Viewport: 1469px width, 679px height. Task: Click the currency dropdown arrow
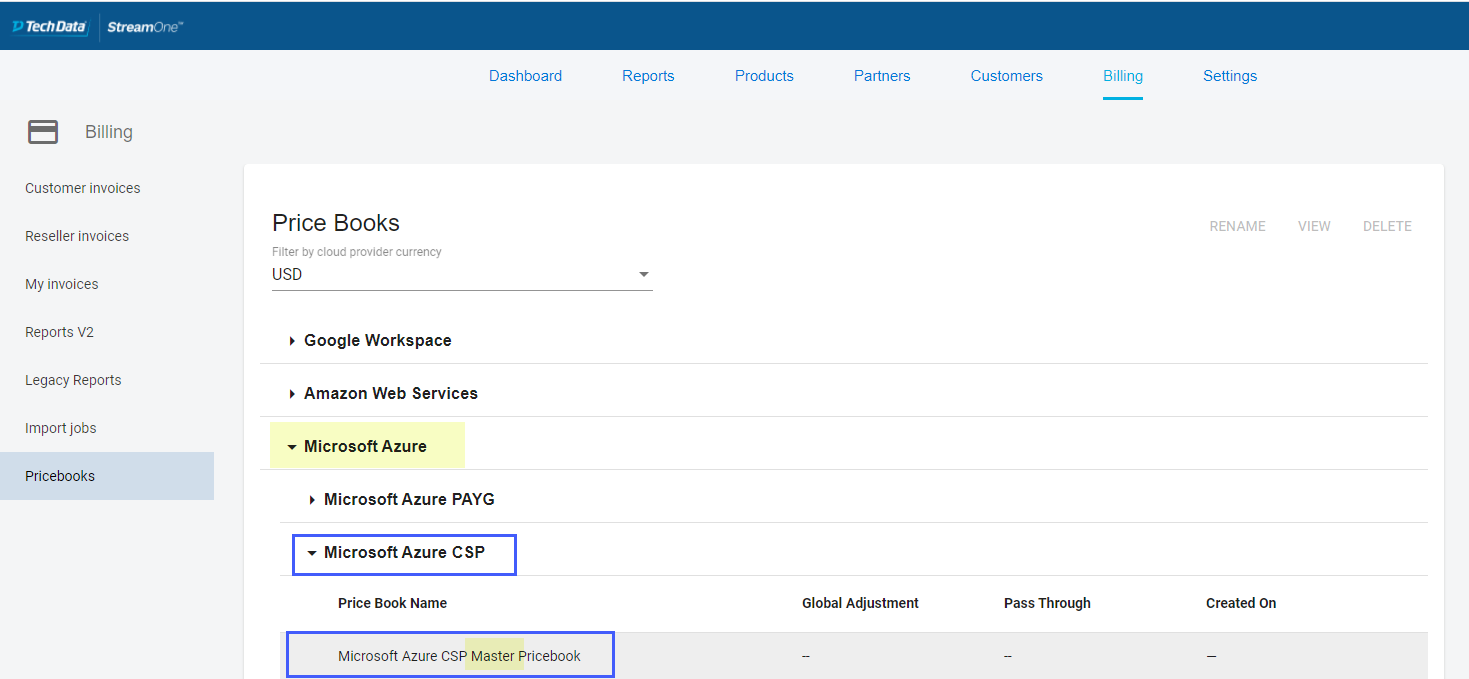click(644, 274)
